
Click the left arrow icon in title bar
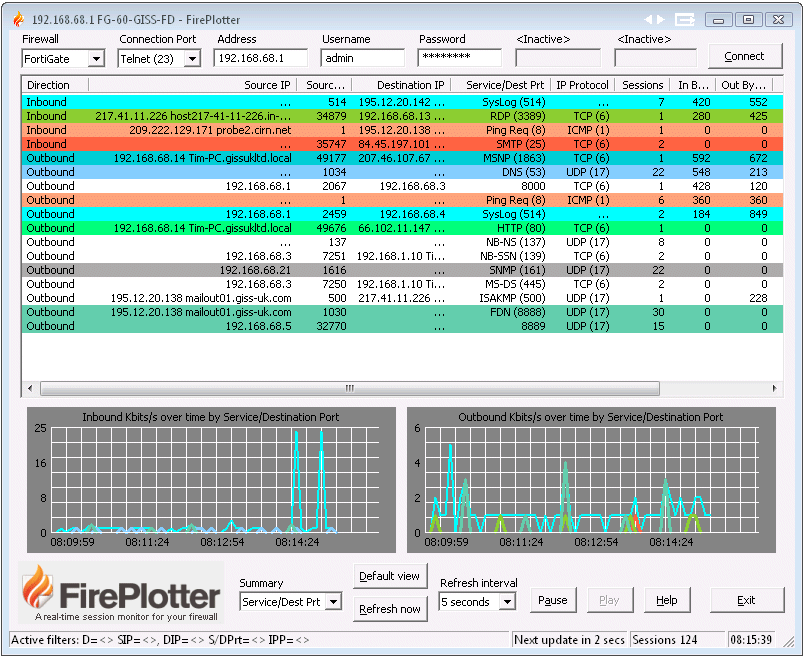648,19
